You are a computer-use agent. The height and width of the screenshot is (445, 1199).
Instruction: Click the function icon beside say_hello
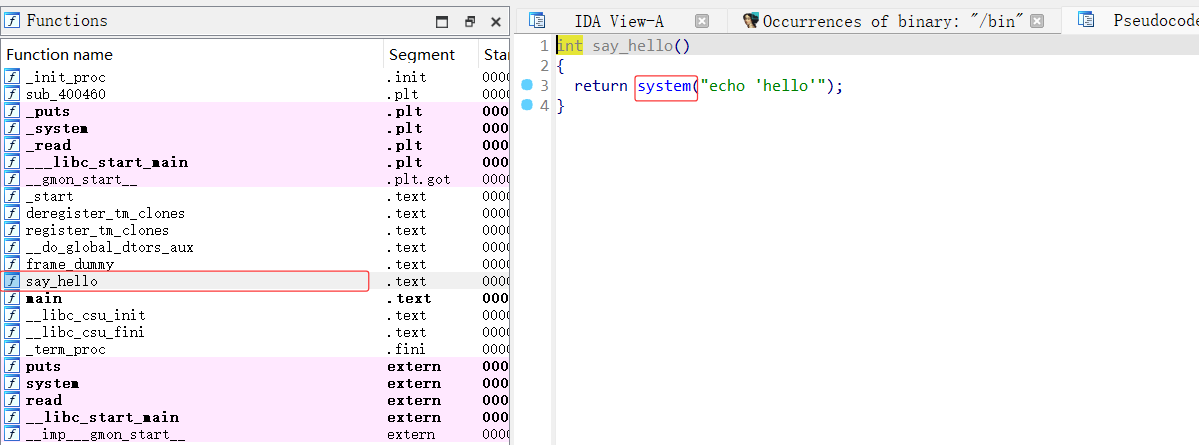[12, 281]
